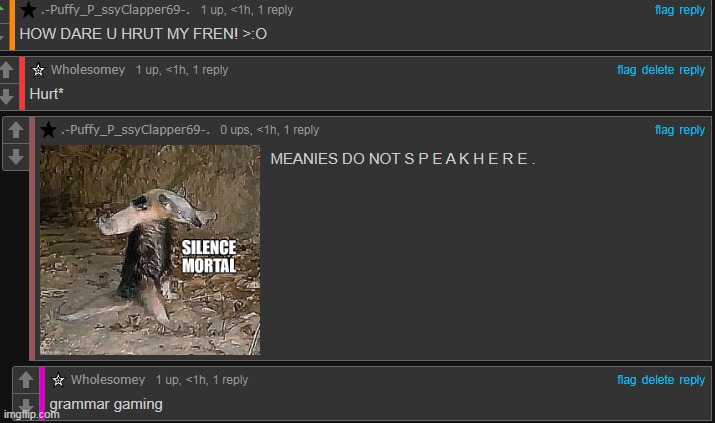715x423 pixels.
Task: Flag the "MEANIES DO NOT SPEAK HERE" comment
Action: [664, 130]
